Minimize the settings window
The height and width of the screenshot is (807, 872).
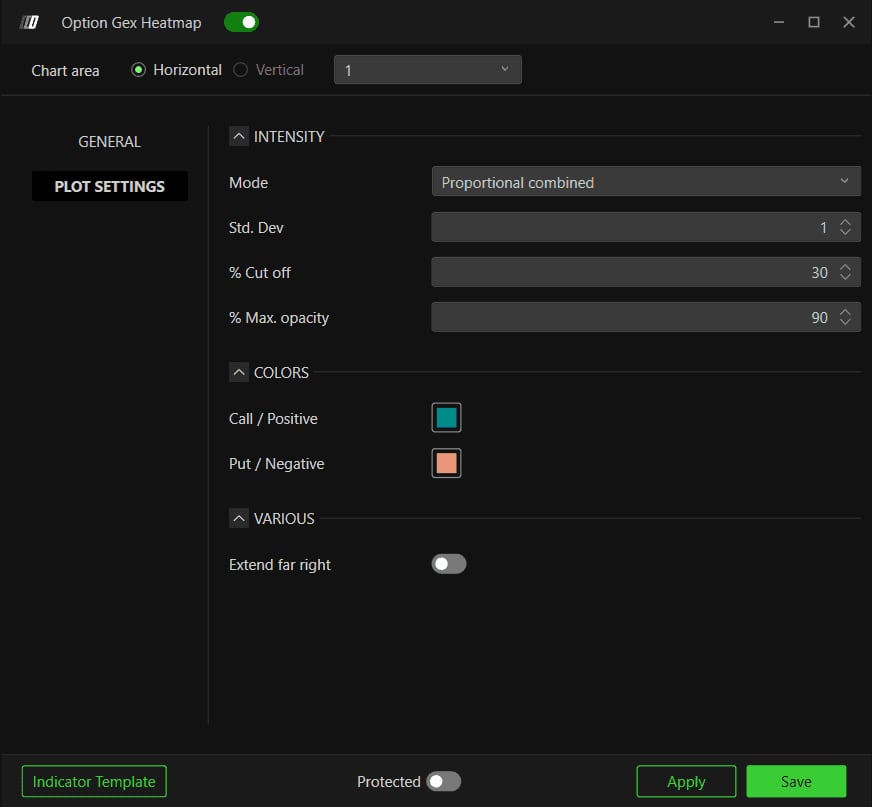tap(779, 22)
